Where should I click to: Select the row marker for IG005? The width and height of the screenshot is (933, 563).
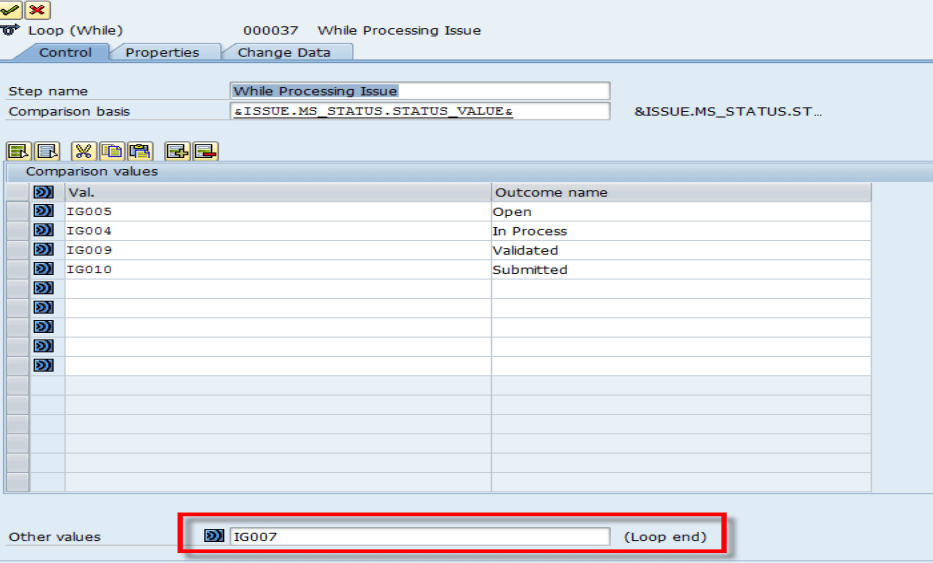click(18, 211)
